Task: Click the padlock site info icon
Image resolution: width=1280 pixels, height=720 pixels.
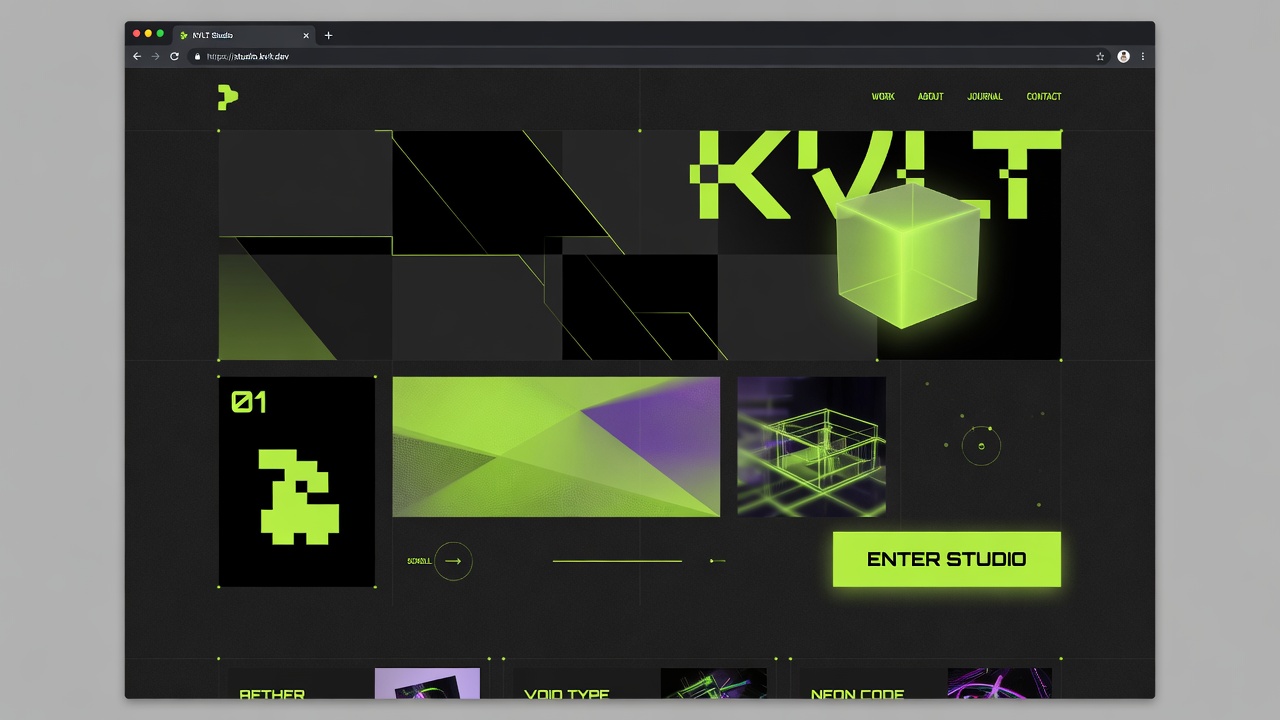Action: tap(198, 57)
